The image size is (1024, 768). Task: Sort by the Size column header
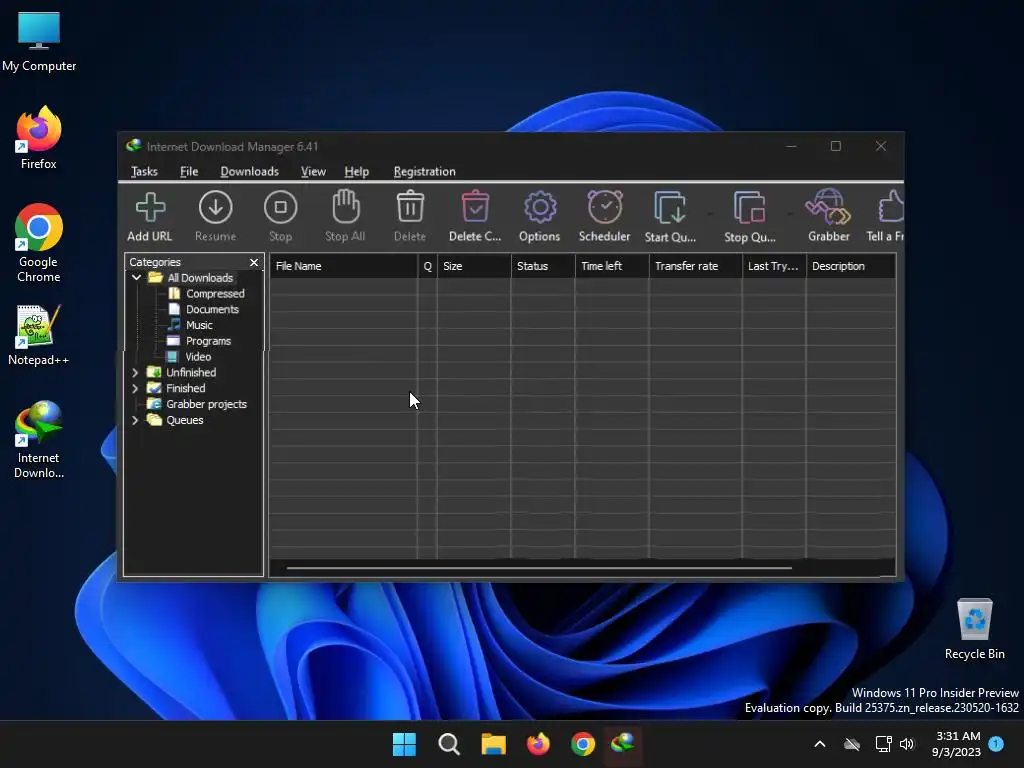(474, 266)
